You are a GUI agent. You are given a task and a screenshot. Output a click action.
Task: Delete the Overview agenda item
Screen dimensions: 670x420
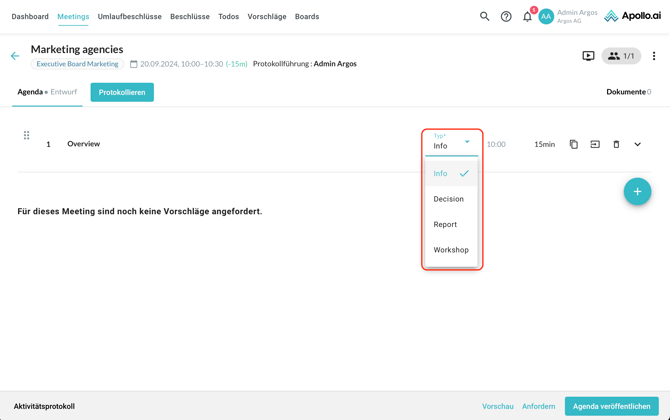click(x=616, y=144)
